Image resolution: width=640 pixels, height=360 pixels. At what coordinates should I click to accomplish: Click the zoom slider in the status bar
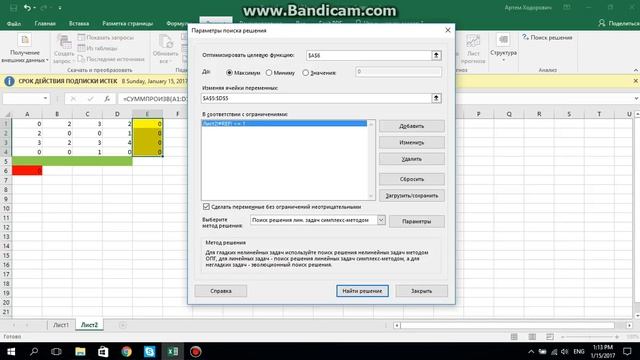(x=591, y=337)
